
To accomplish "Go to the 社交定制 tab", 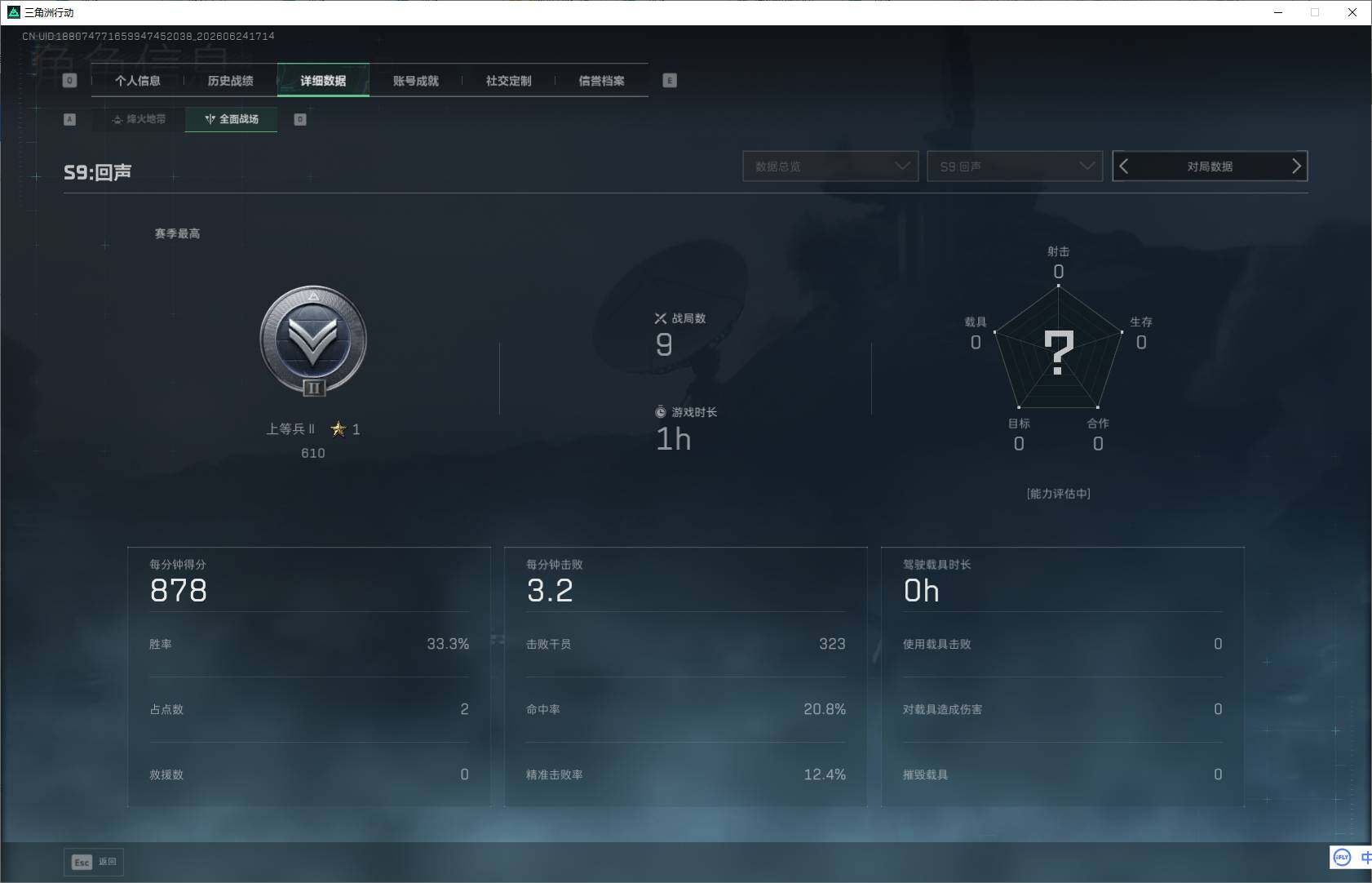I will tap(509, 81).
